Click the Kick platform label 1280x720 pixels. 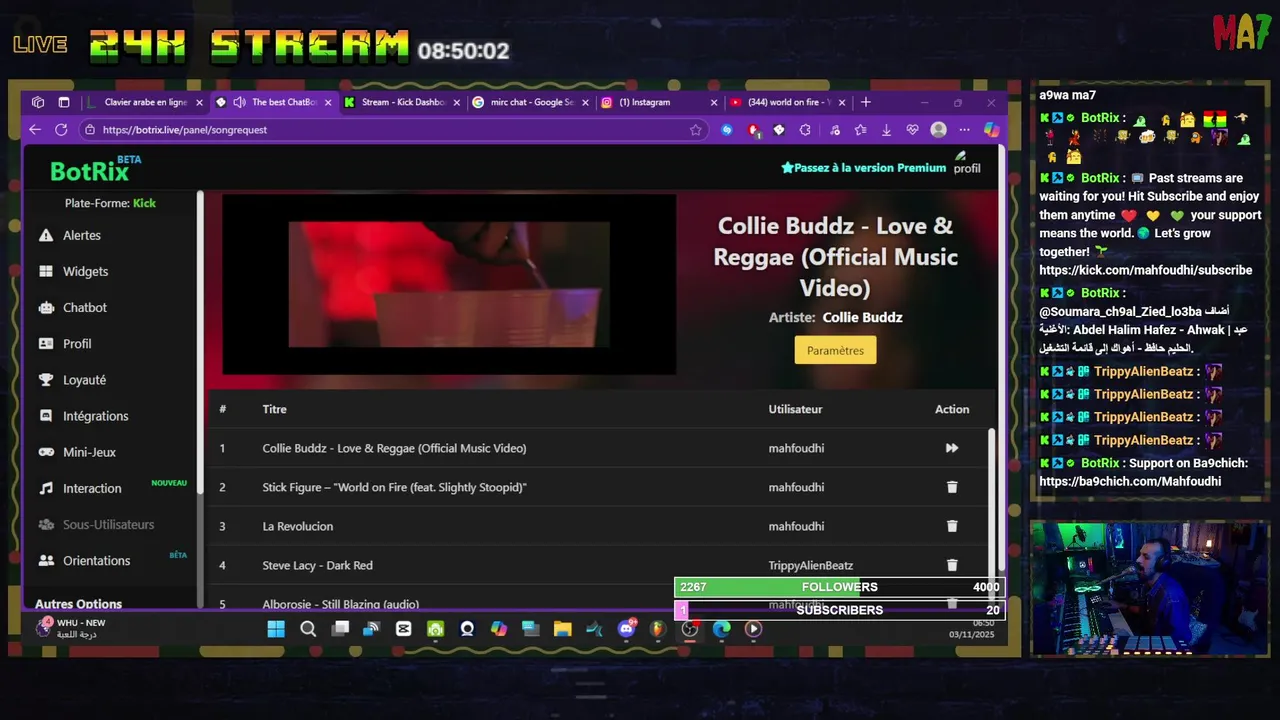point(144,203)
